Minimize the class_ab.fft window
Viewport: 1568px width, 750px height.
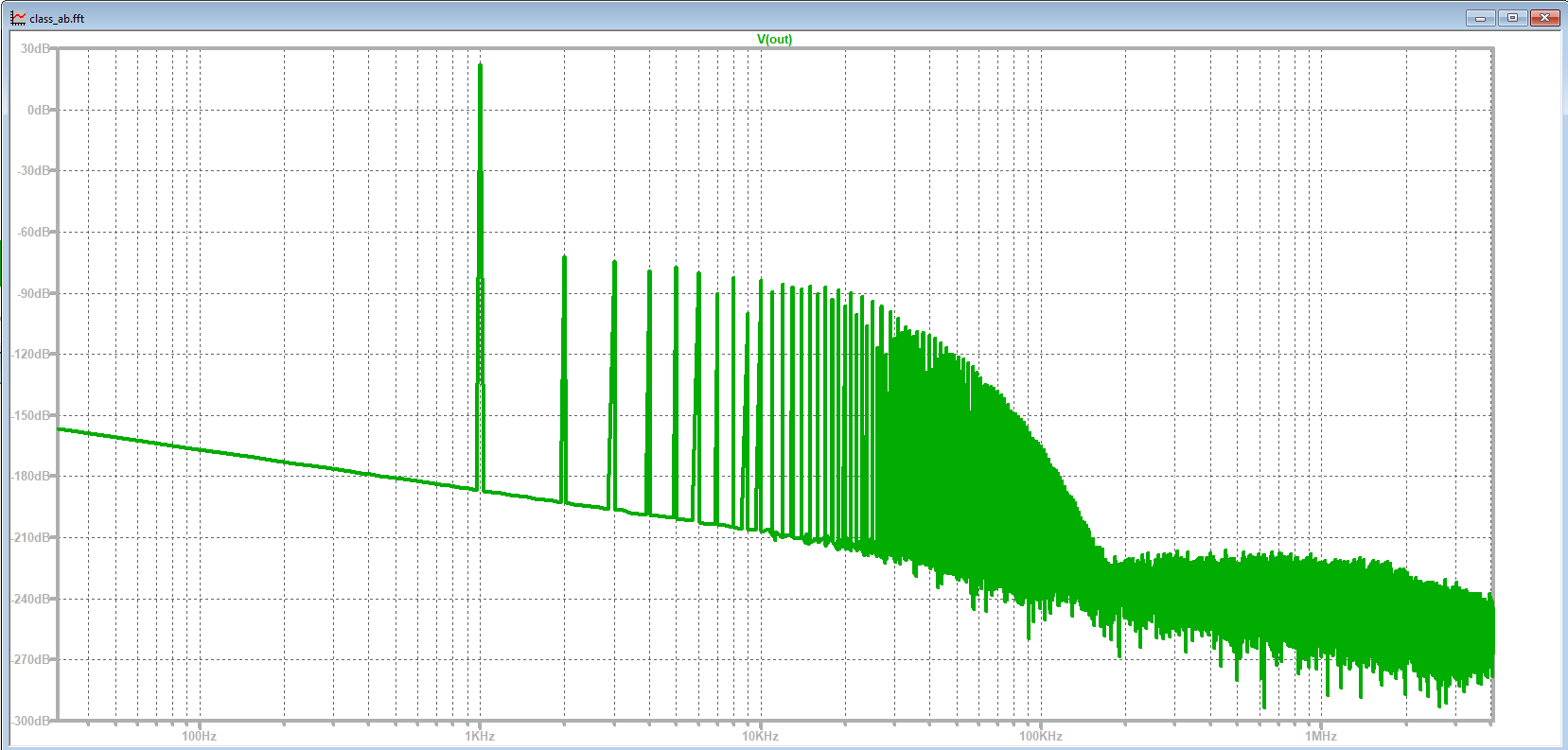[x=1480, y=18]
